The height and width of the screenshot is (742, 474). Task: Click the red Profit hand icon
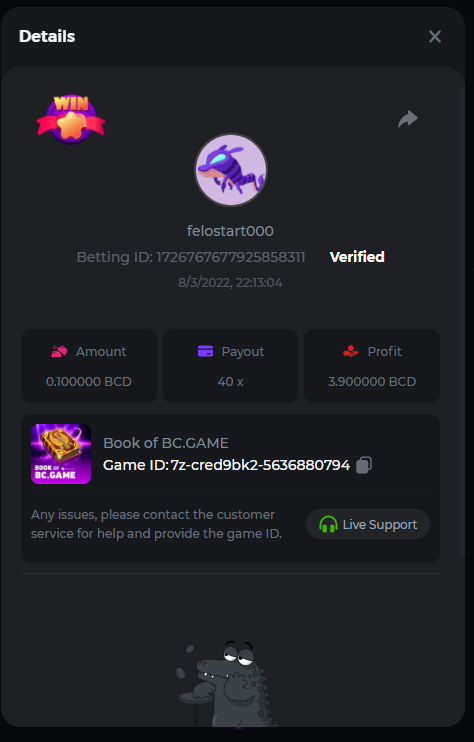351,351
